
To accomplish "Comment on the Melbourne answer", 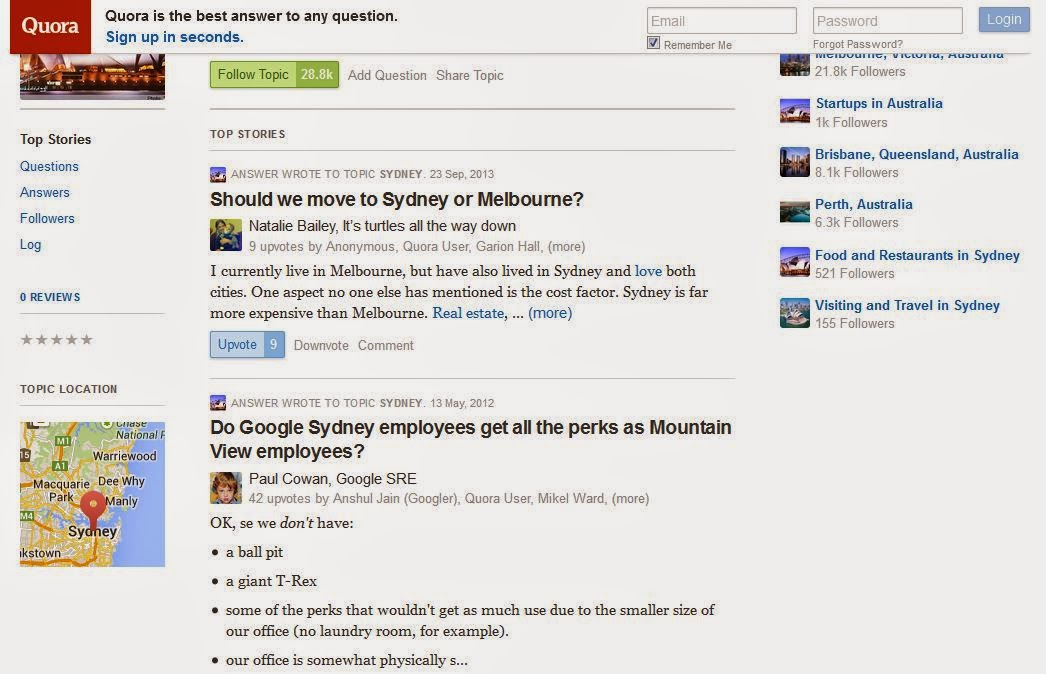I will (386, 346).
